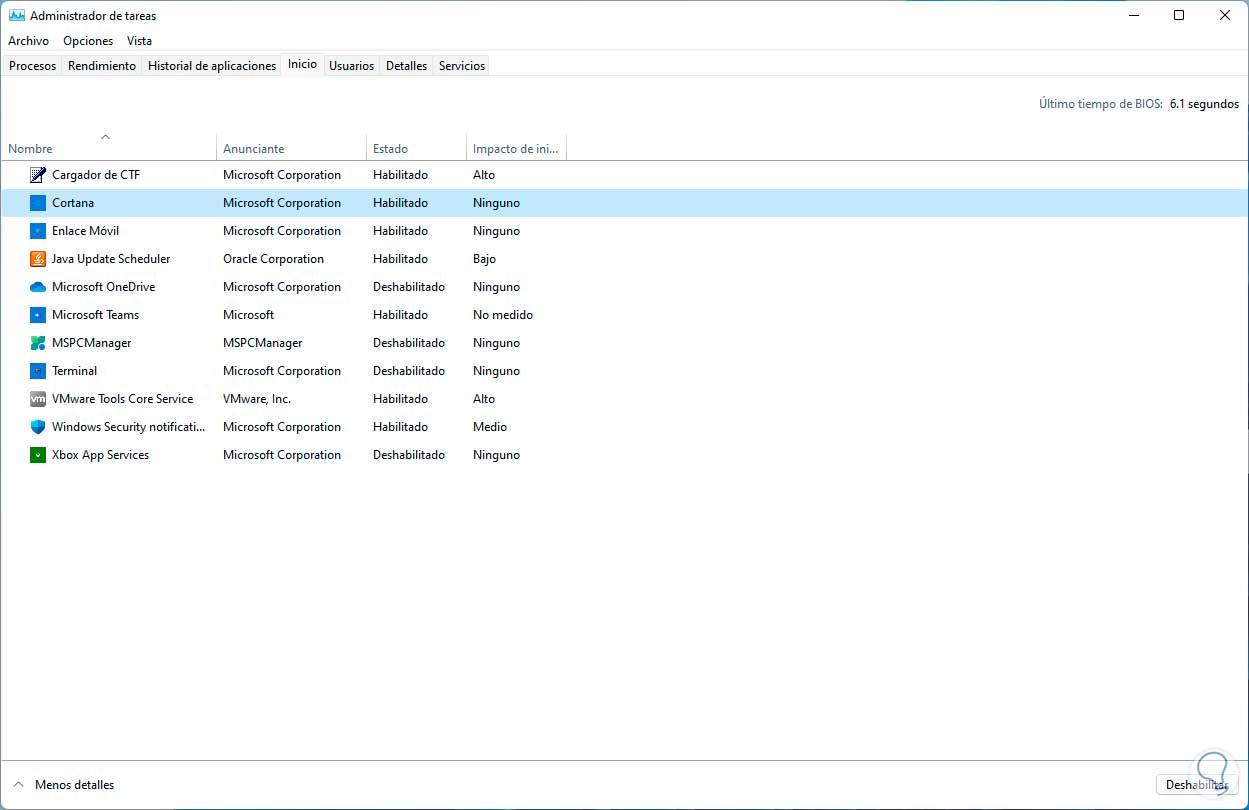
Task: Go to the Servicios tab
Action: tap(462, 66)
